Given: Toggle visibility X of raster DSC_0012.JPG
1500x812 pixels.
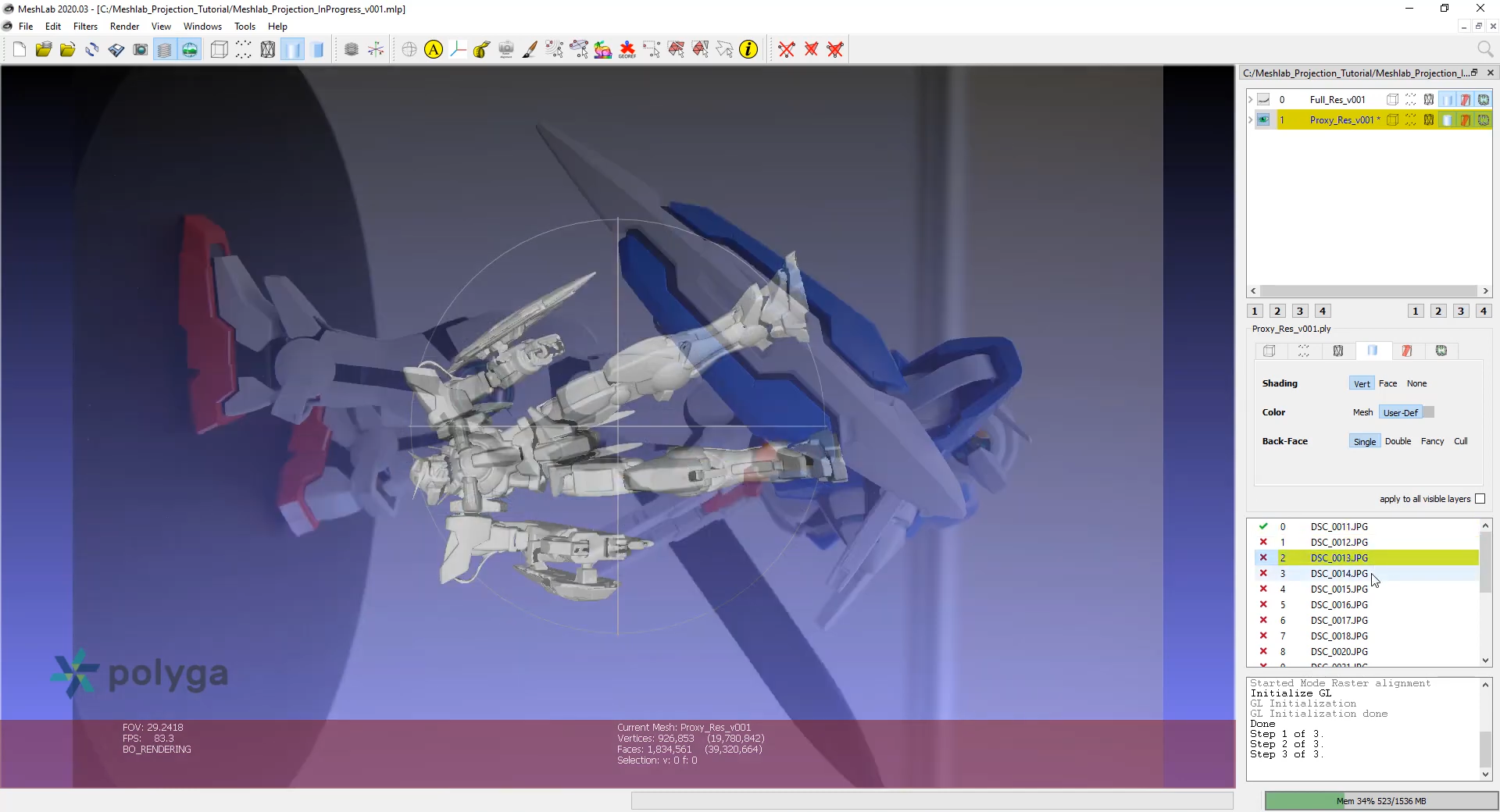Looking at the screenshot, I should pos(1263,542).
